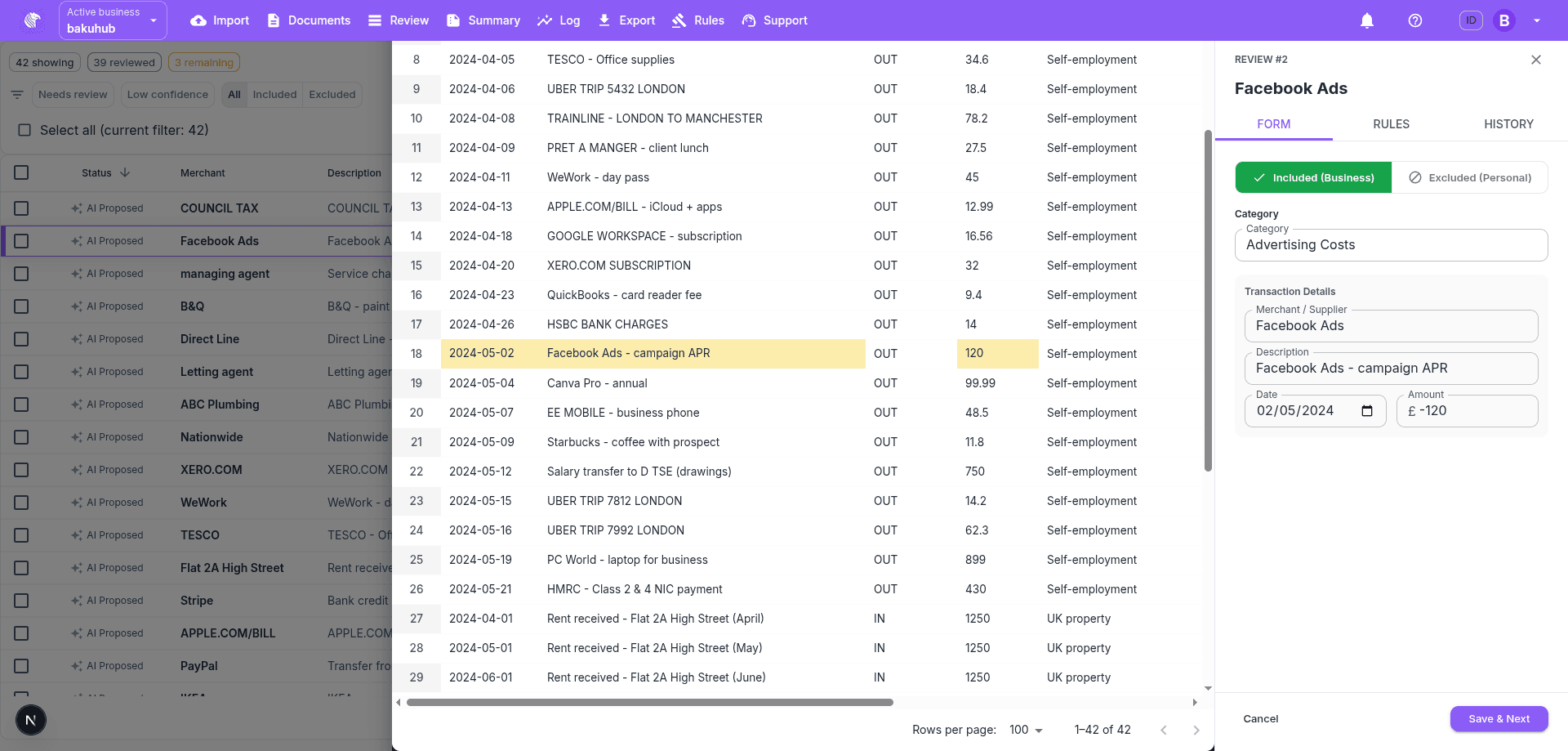
Task: Open the bakuhub active business dropdown
Action: (113, 20)
